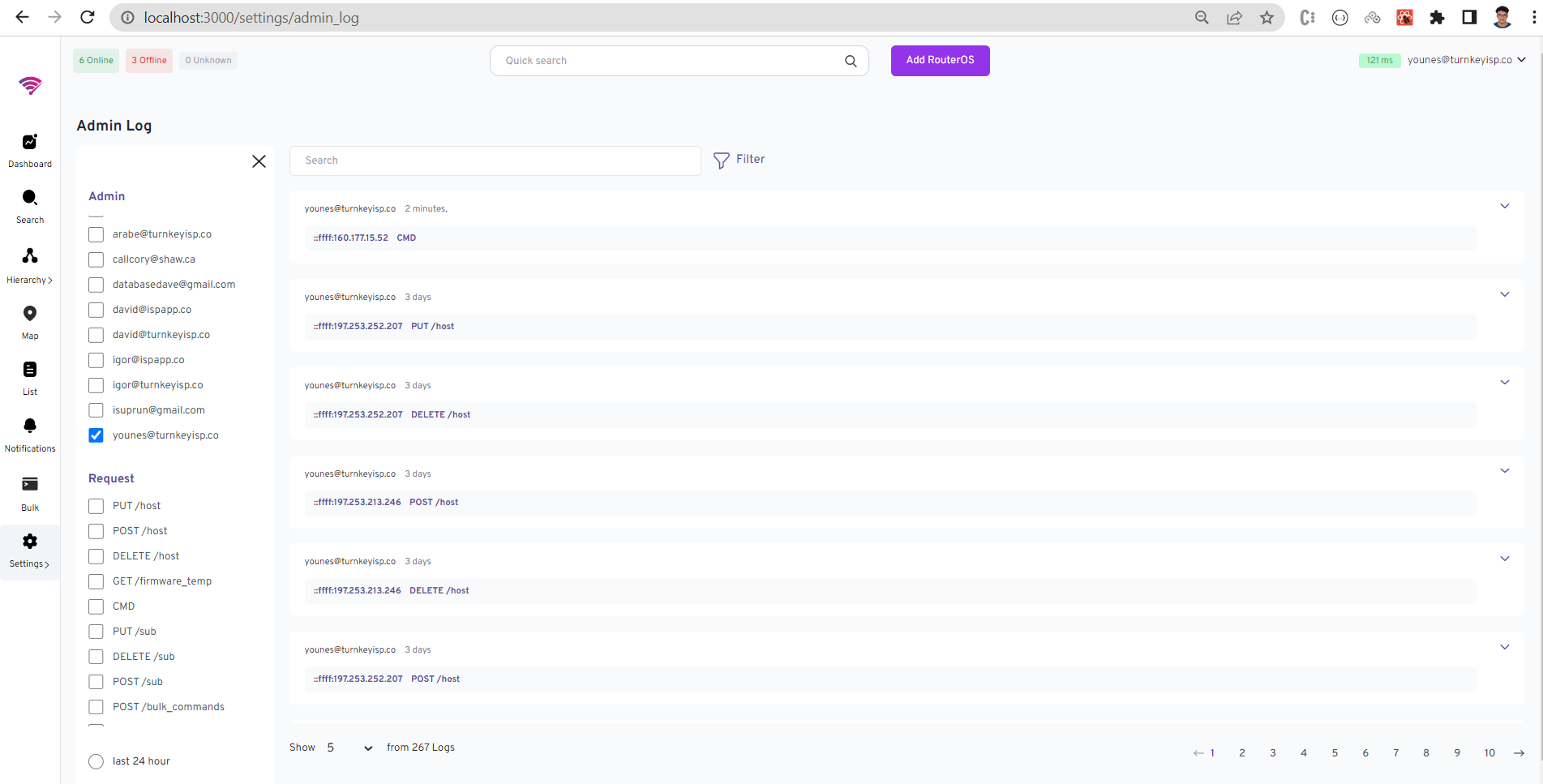Click the Add RouterOS button
The width and height of the screenshot is (1543, 784).
940,61
